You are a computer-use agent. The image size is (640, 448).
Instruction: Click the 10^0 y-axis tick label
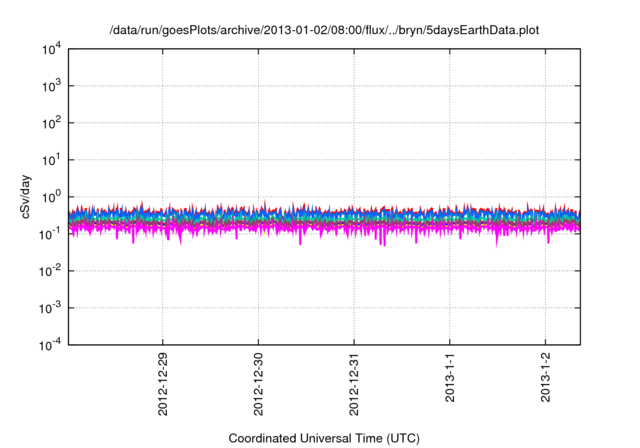point(52,197)
